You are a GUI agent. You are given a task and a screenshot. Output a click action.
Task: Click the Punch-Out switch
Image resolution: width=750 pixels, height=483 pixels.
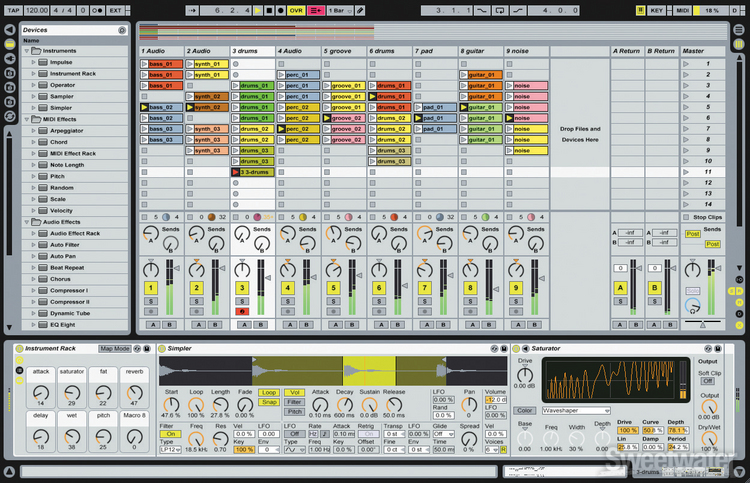[518, 10]
